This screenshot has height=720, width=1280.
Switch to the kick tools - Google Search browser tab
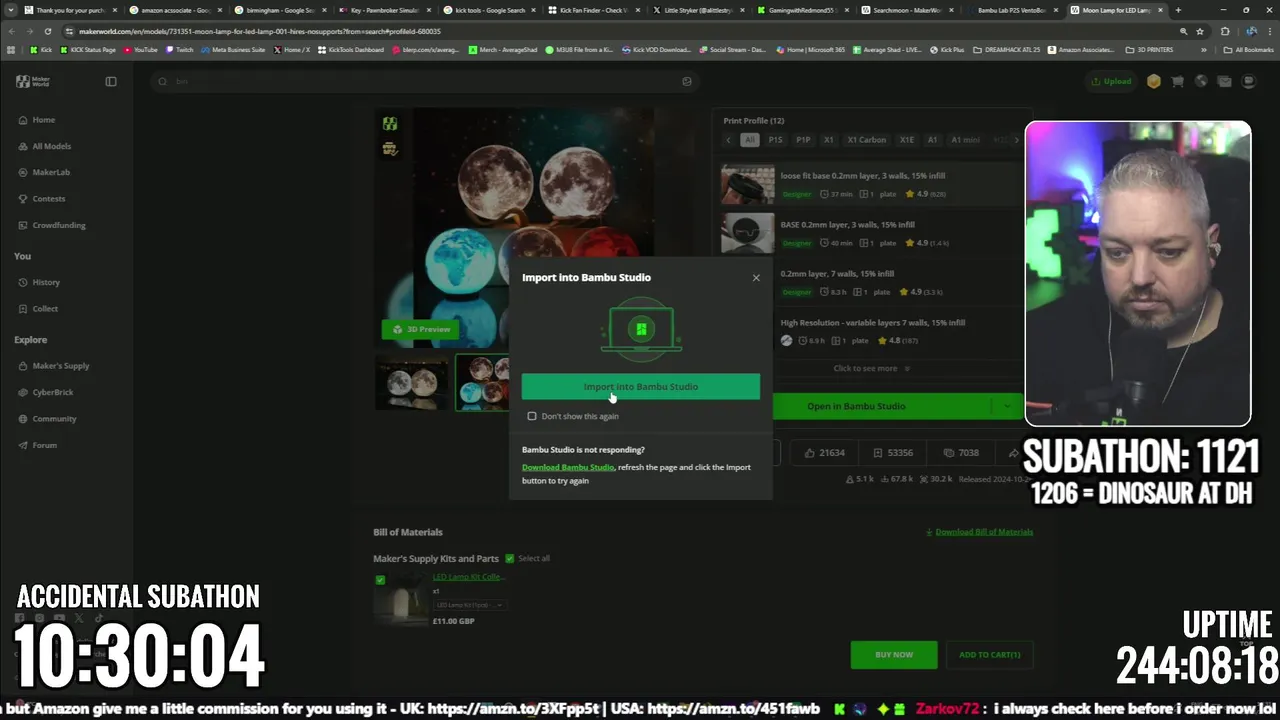(489, 10)
